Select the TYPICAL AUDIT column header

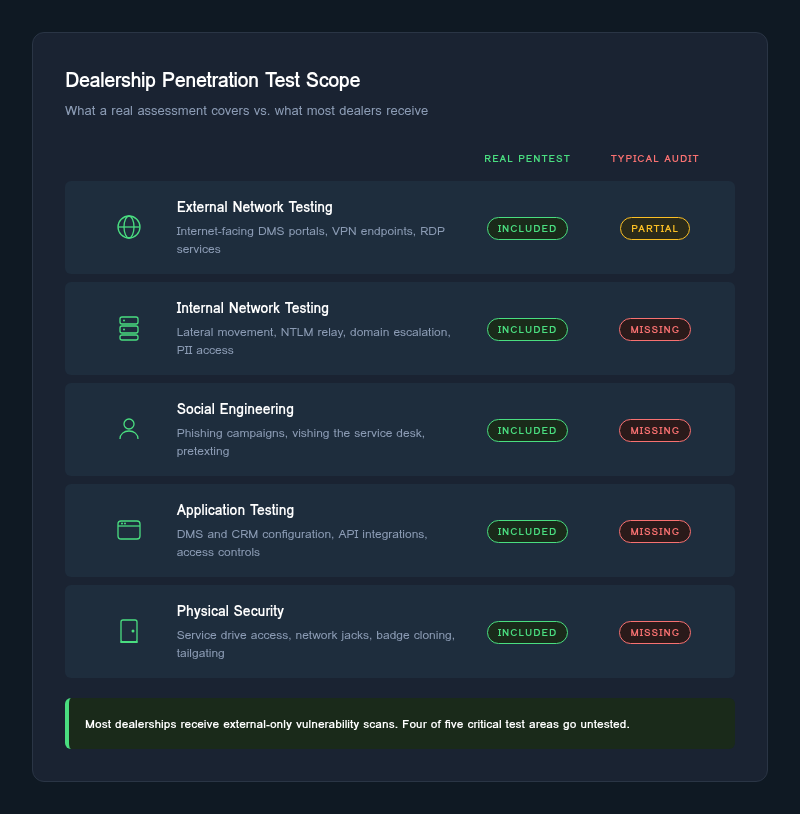654,158
